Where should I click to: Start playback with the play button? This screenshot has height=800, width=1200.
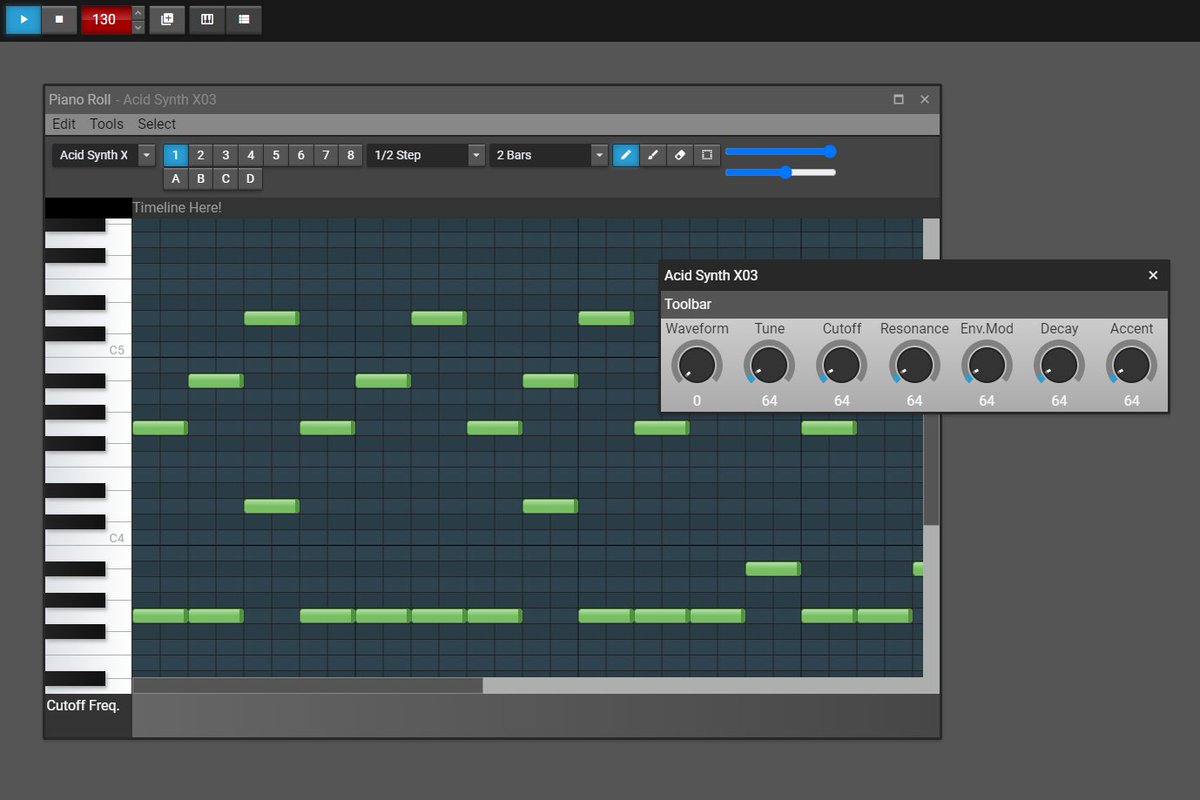(24, 19)
